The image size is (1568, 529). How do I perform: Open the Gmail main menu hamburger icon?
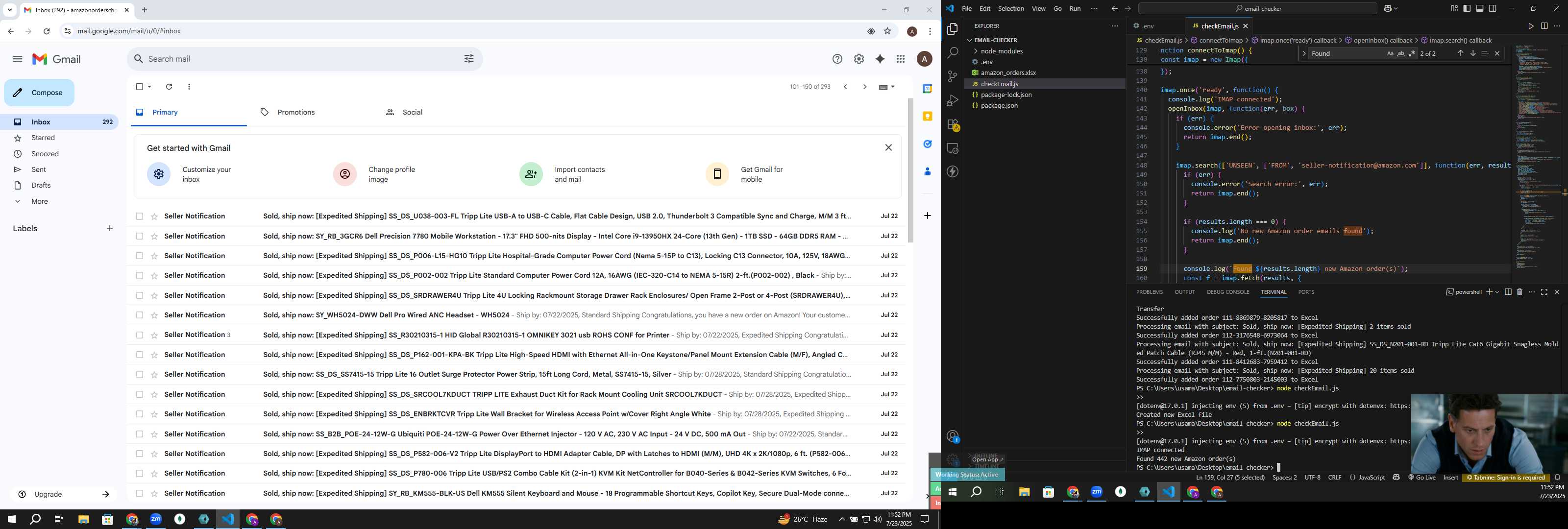pos(18,59)
